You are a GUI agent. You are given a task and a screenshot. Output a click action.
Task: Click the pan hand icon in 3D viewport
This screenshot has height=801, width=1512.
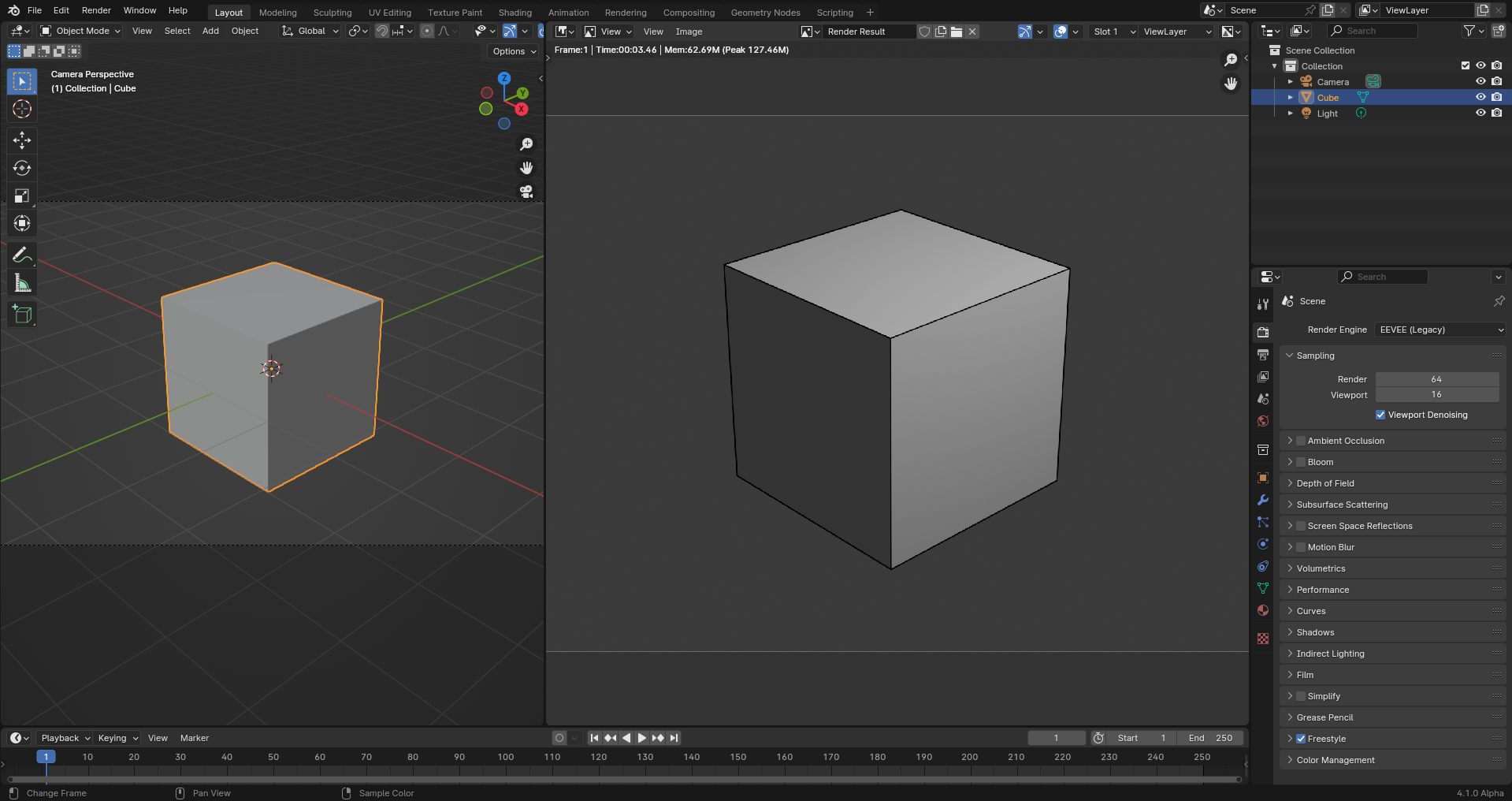point(526,168)
